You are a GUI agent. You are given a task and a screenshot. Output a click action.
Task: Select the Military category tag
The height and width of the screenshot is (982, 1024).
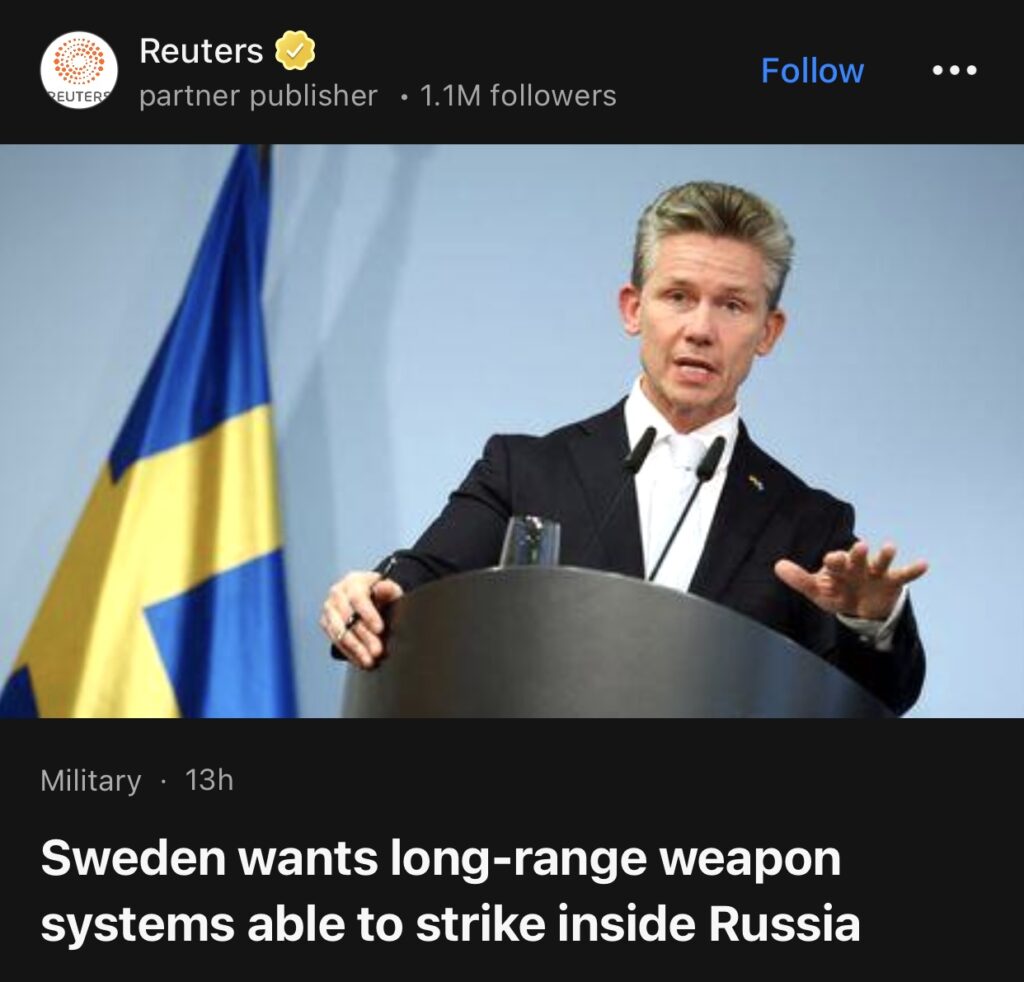pyautogui.click(x=91, y=780)
